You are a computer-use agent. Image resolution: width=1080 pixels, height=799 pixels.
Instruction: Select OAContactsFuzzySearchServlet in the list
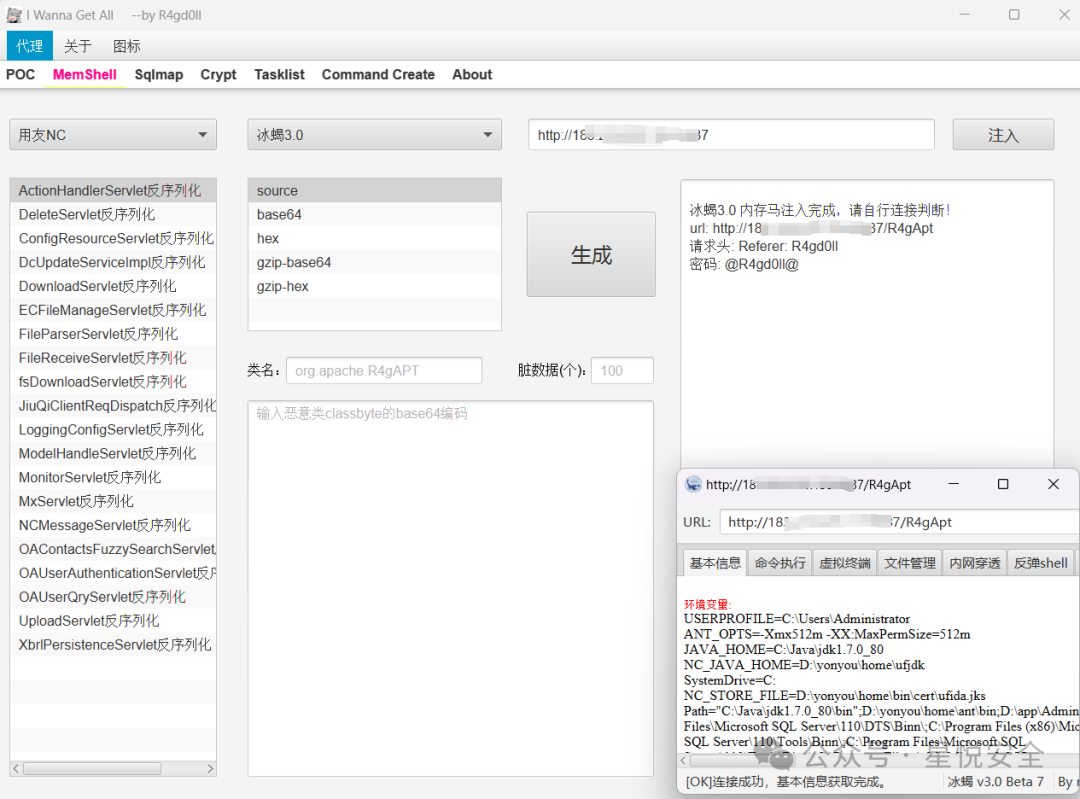tap(113, 549)
